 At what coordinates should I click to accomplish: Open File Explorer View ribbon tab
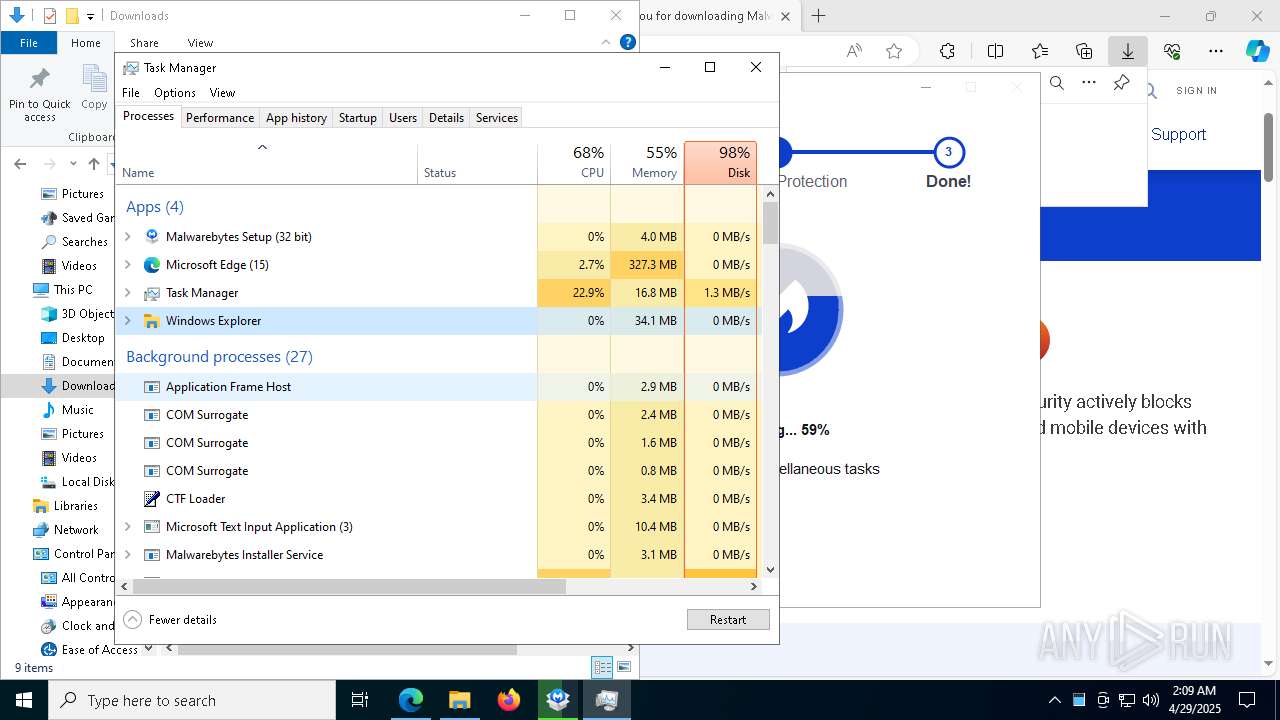point(200,43)
